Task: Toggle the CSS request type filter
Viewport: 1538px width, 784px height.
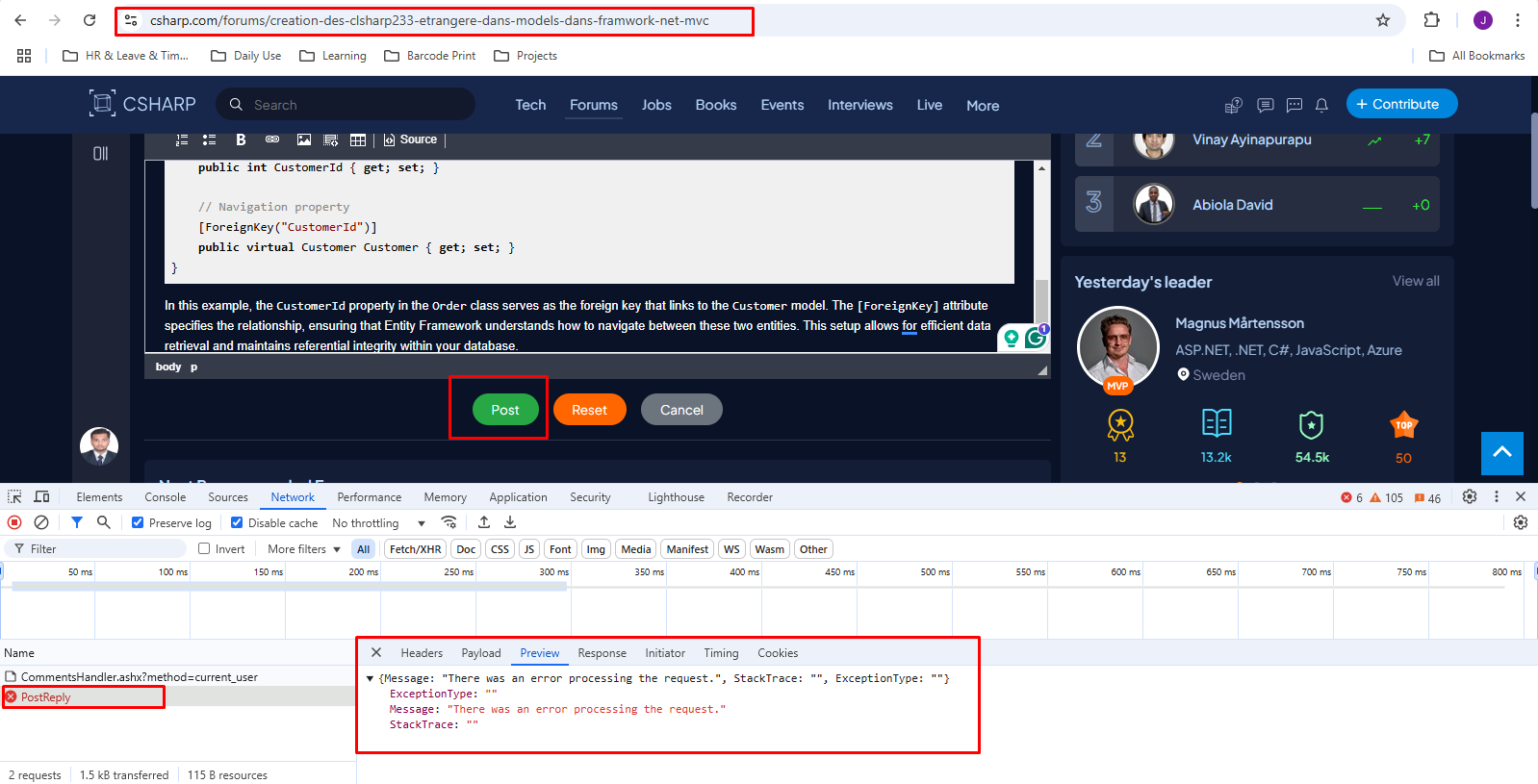Action: pos(500,549)
